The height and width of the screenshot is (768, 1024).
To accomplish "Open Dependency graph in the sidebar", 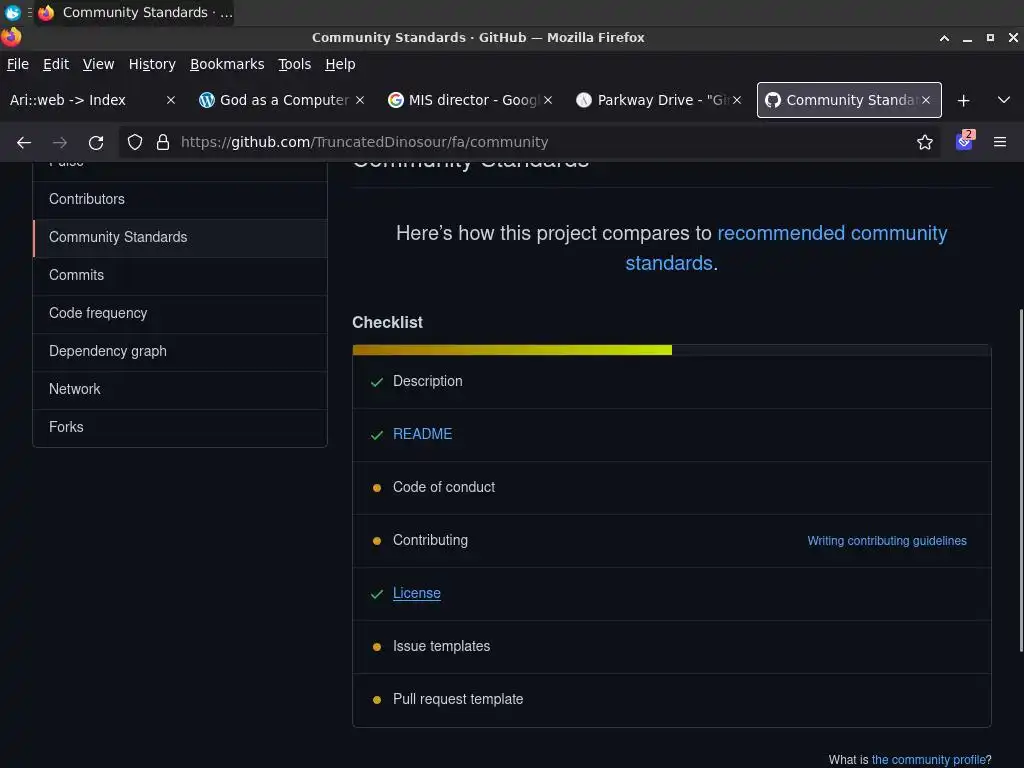I will tap(180, 351).
